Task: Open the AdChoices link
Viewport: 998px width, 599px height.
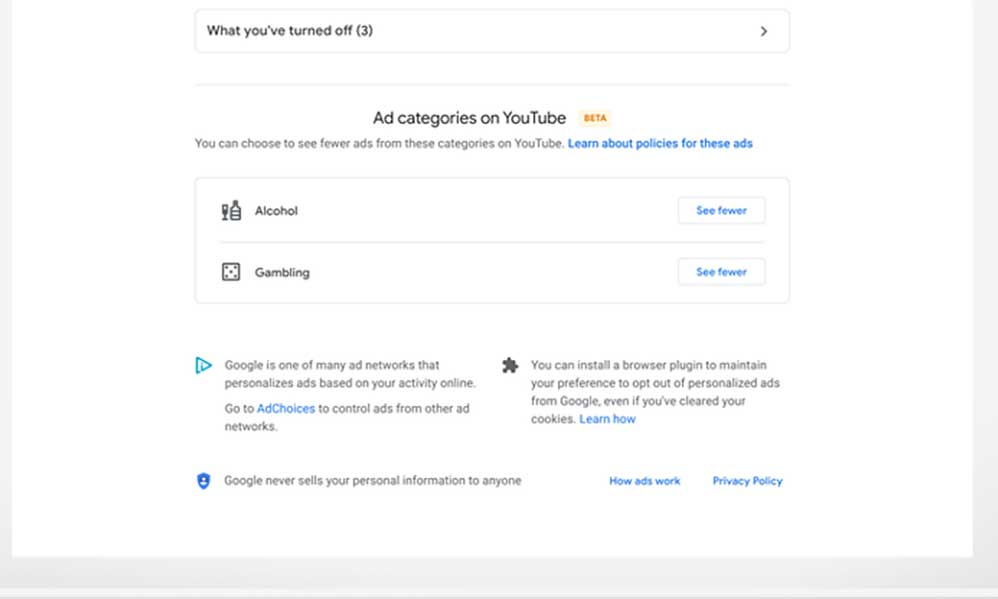Action: click(x=286, y=409)
